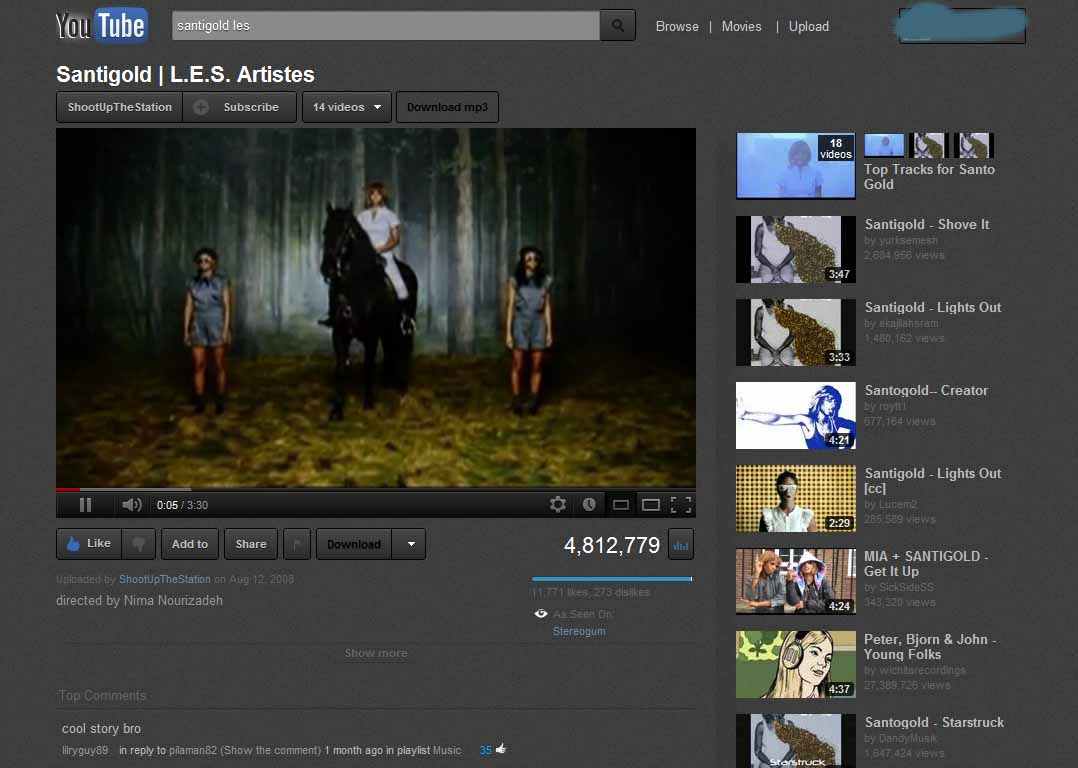Viewport: 1078px width, 768px height.
Task: Pause the video playback
Action: click(x=85, y=505)
